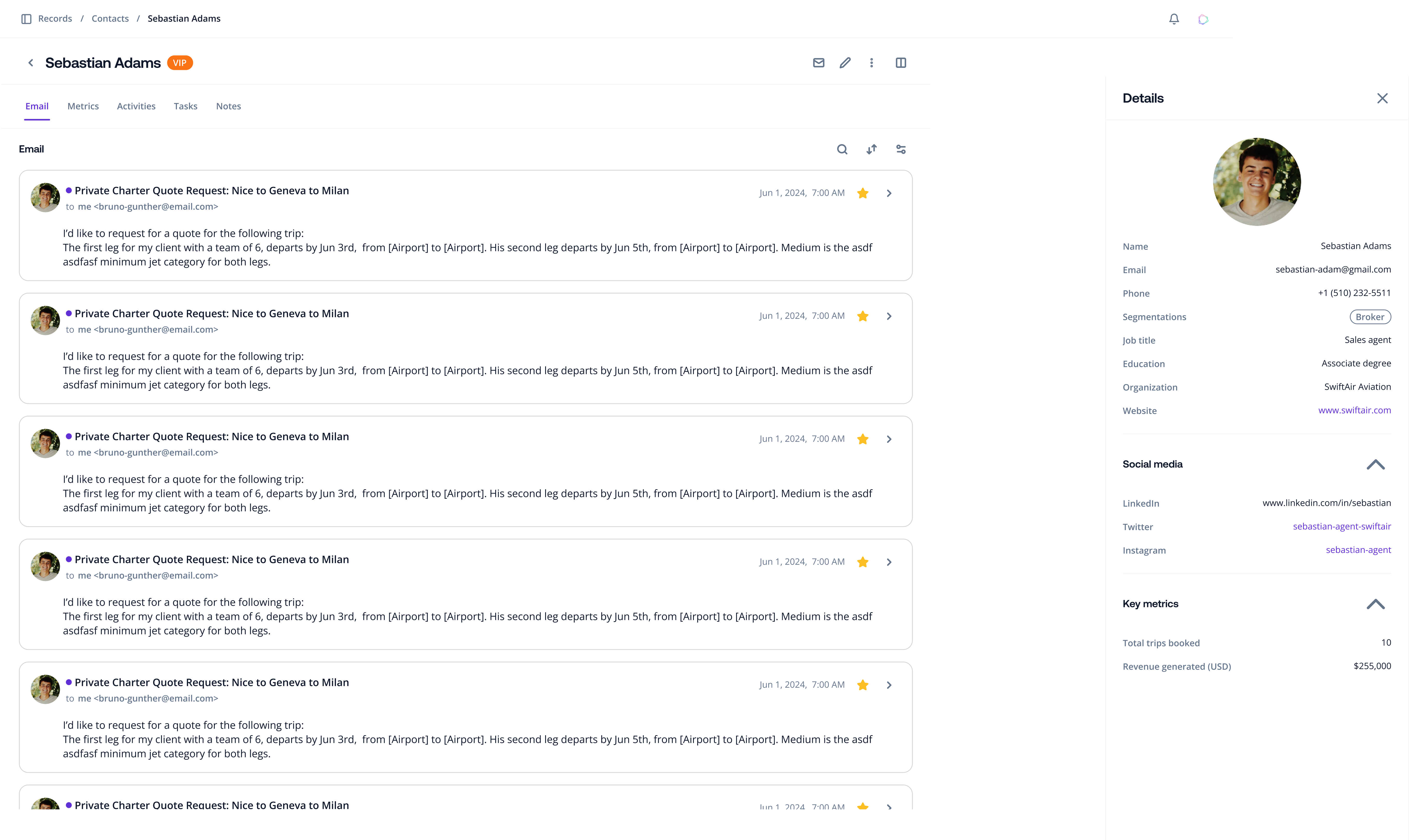Screen dimensions: 1409x840
Task: Expand the fourth email with its chevron
Action: tap(889, 561)
